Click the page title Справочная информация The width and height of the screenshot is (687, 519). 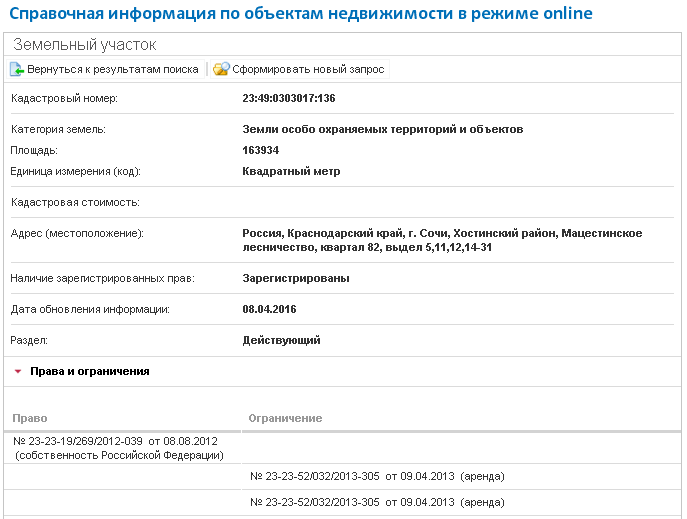(300, 13)
